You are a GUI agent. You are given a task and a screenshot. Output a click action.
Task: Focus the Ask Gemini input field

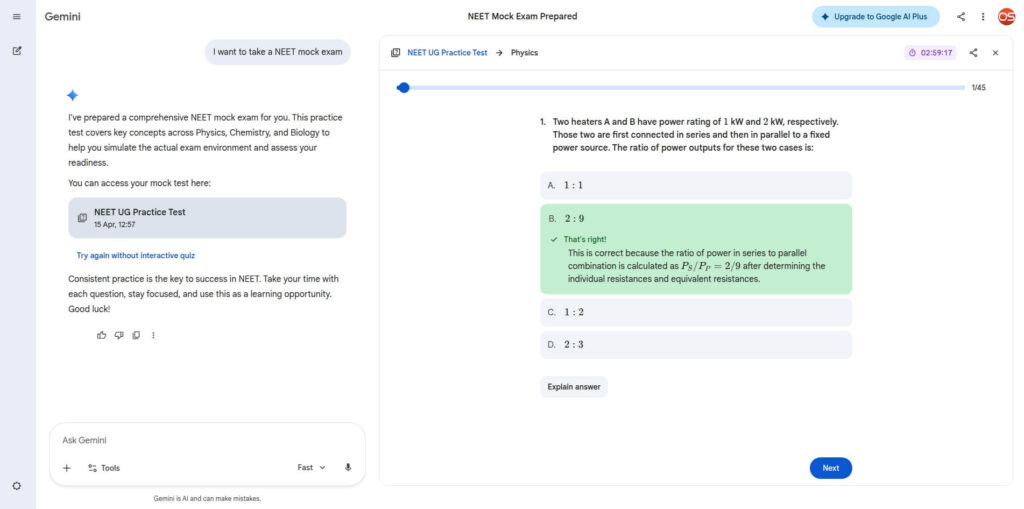207,440
